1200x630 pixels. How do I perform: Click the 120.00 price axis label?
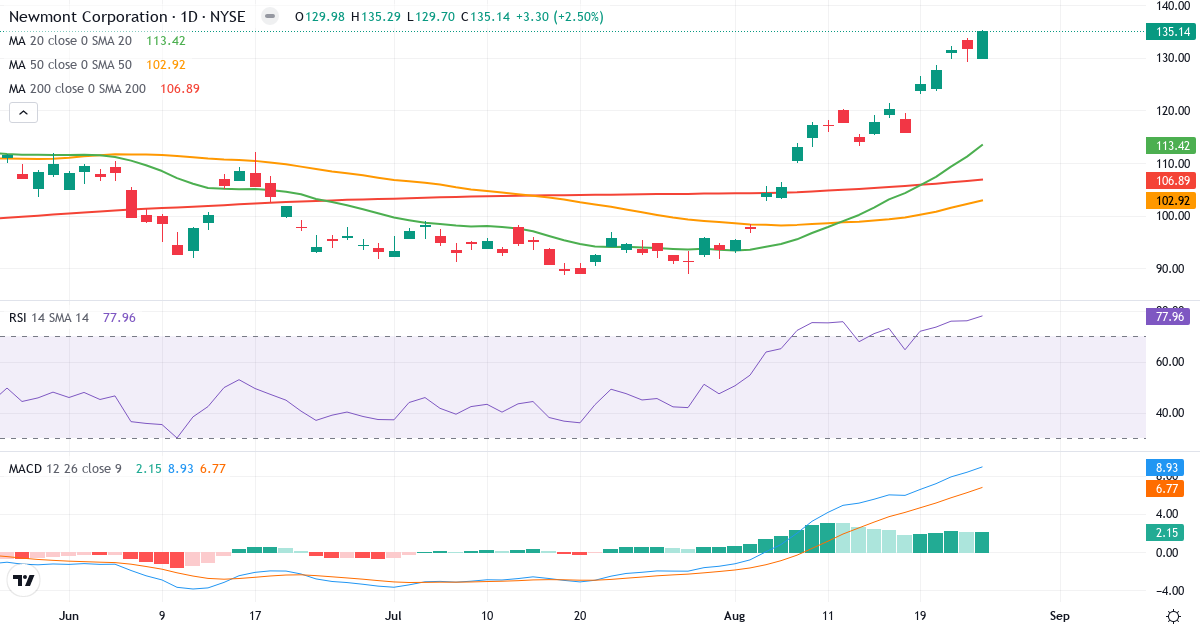click(x=1172, y=111)
